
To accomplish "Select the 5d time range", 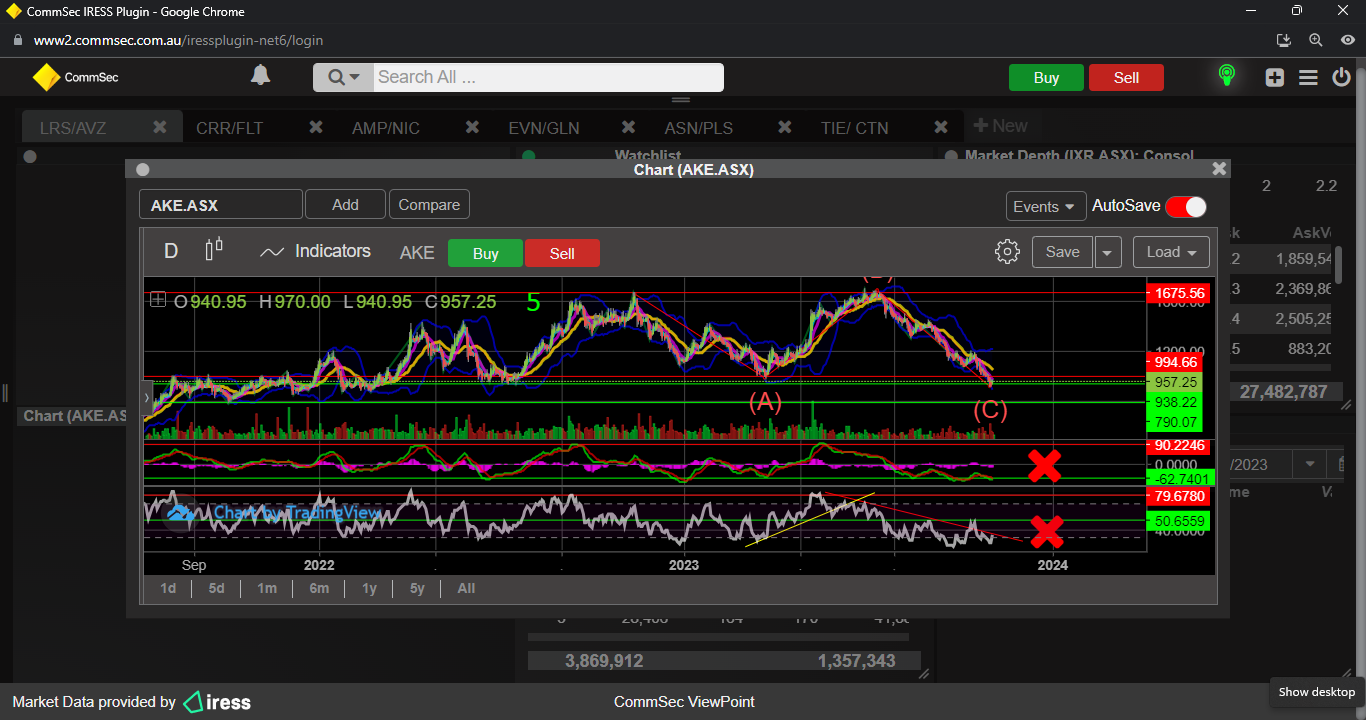I will tap(216, 588).
